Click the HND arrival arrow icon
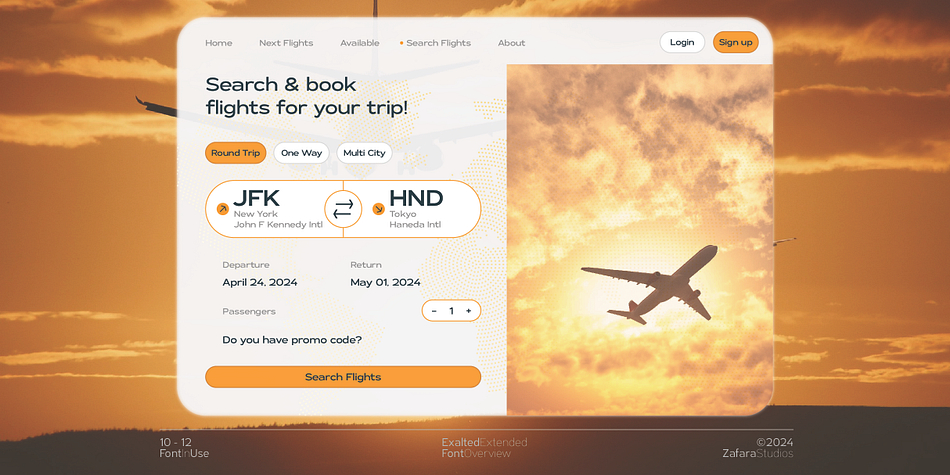Screen dimensions: 950x475 click(x=378, y=209)
